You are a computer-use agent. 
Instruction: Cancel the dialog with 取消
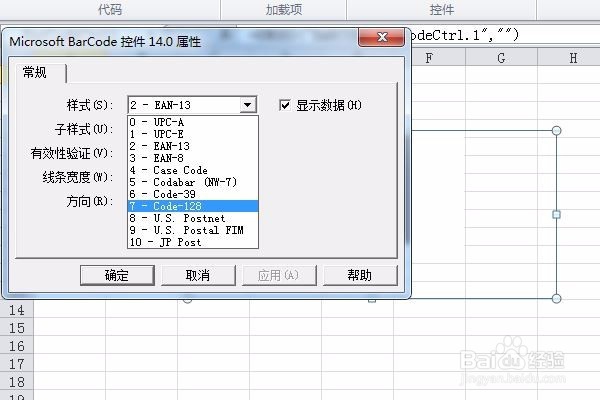(198, 275)
